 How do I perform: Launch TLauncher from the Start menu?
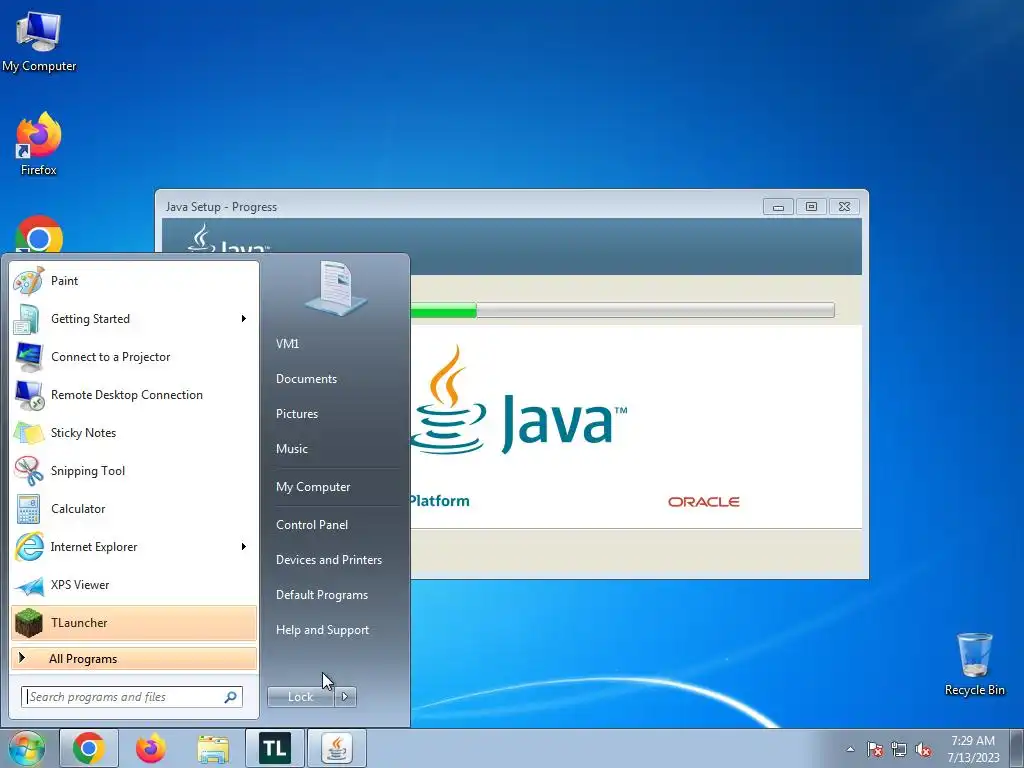pyautogui.click(x=134, y=622)
